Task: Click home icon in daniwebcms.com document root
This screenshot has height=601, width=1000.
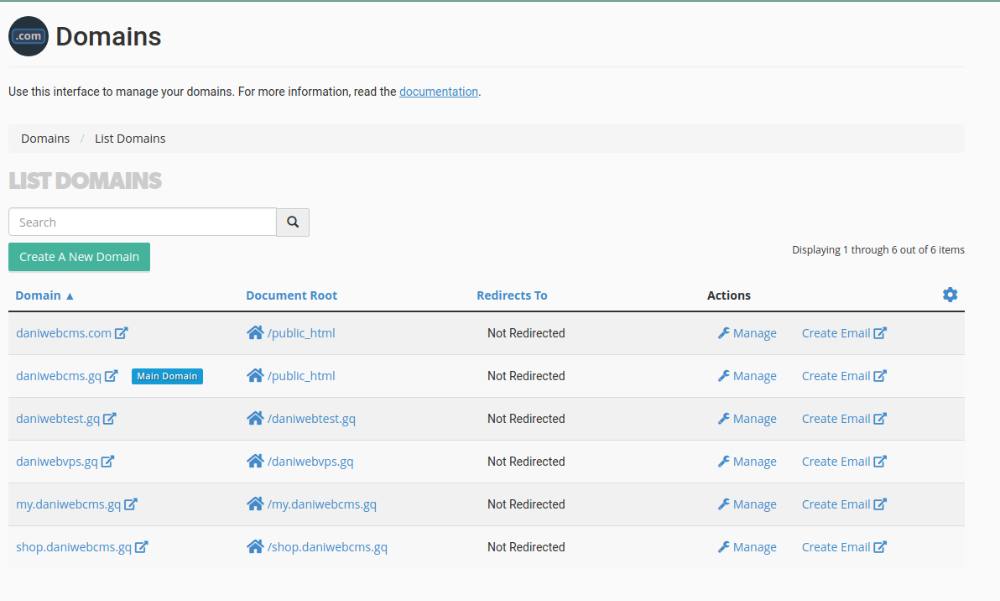Action: pyautogui.click(x=255, y=332)
